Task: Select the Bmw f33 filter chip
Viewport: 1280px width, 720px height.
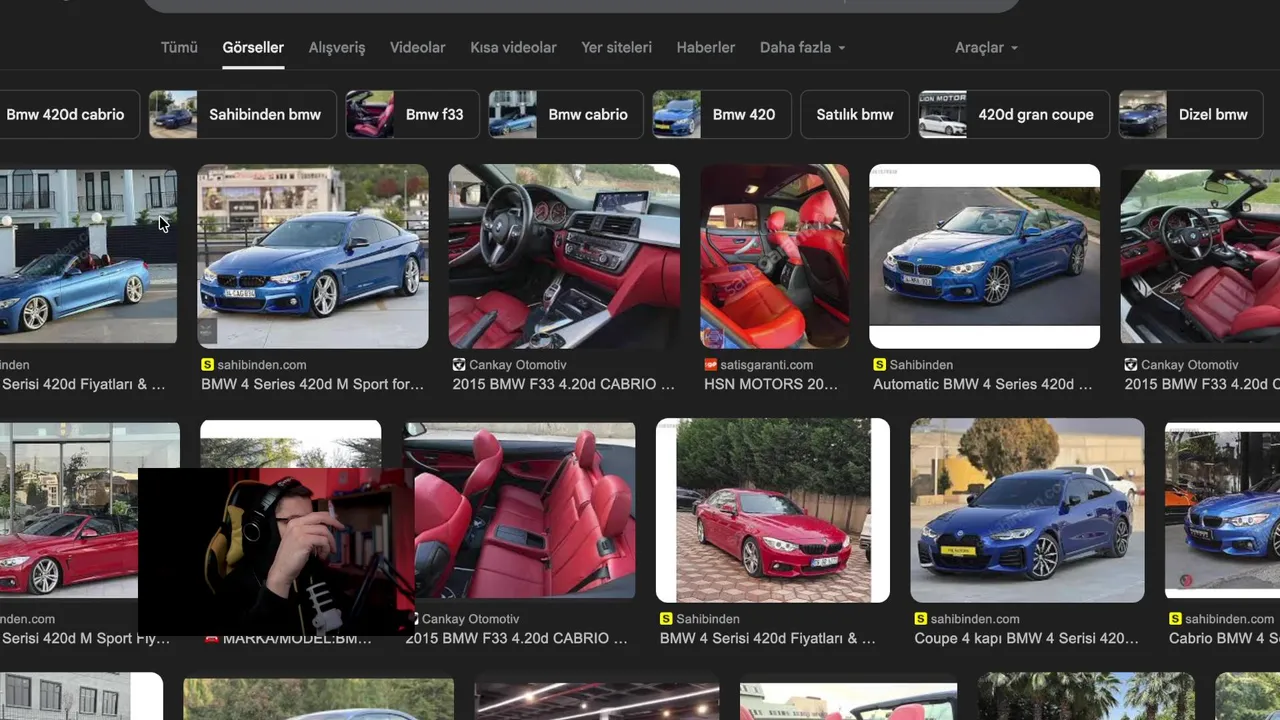Action: 412,114
